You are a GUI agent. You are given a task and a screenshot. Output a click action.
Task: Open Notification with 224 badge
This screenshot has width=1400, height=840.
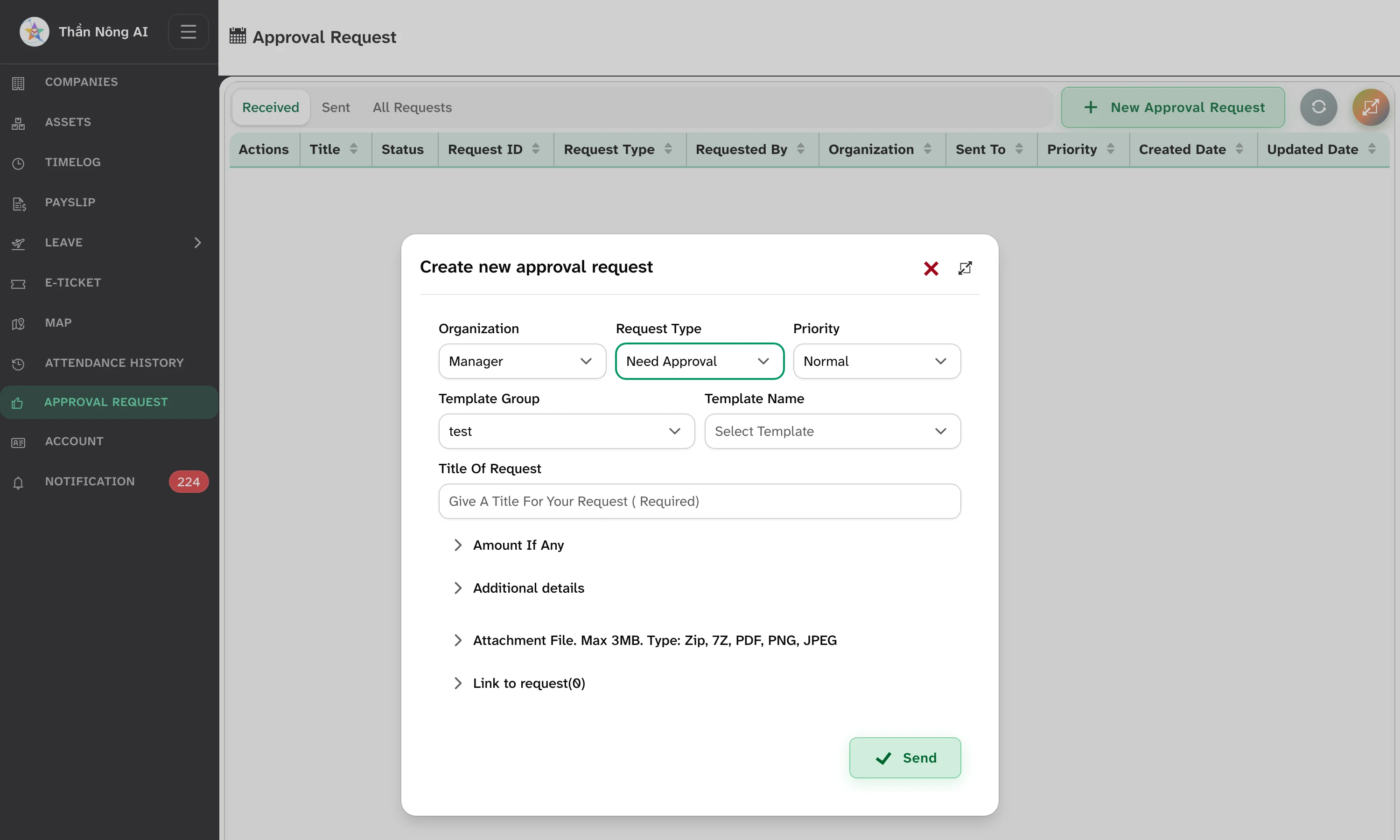pyautogui.click(x=109, y=482)
